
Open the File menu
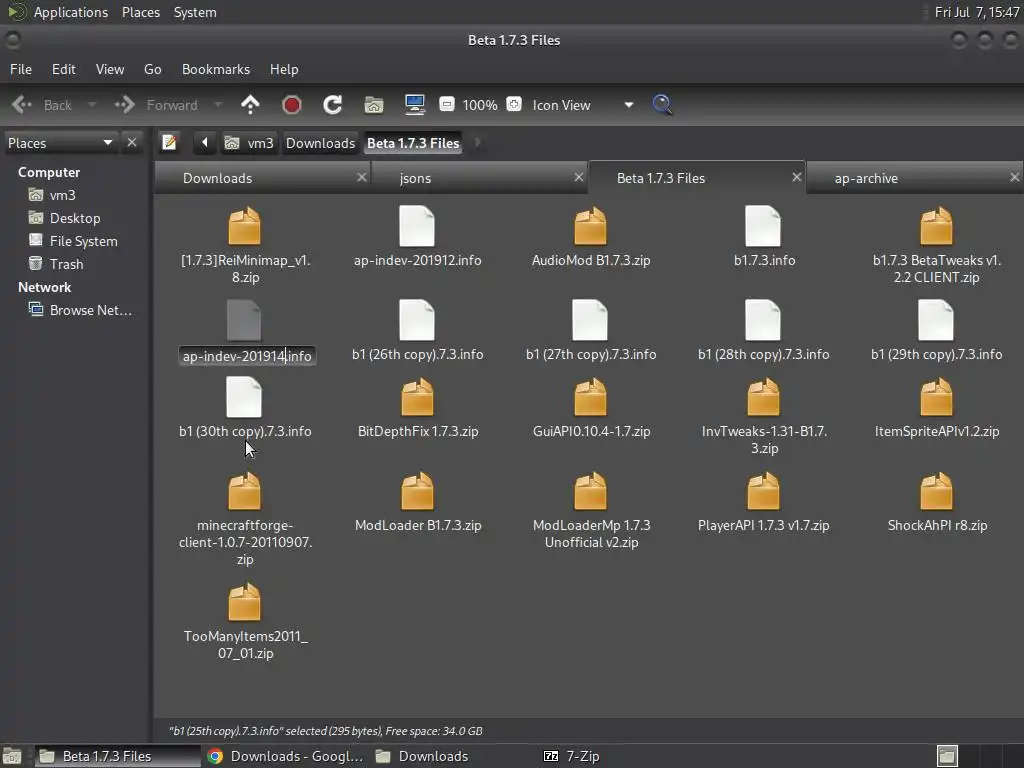(21, 69)
